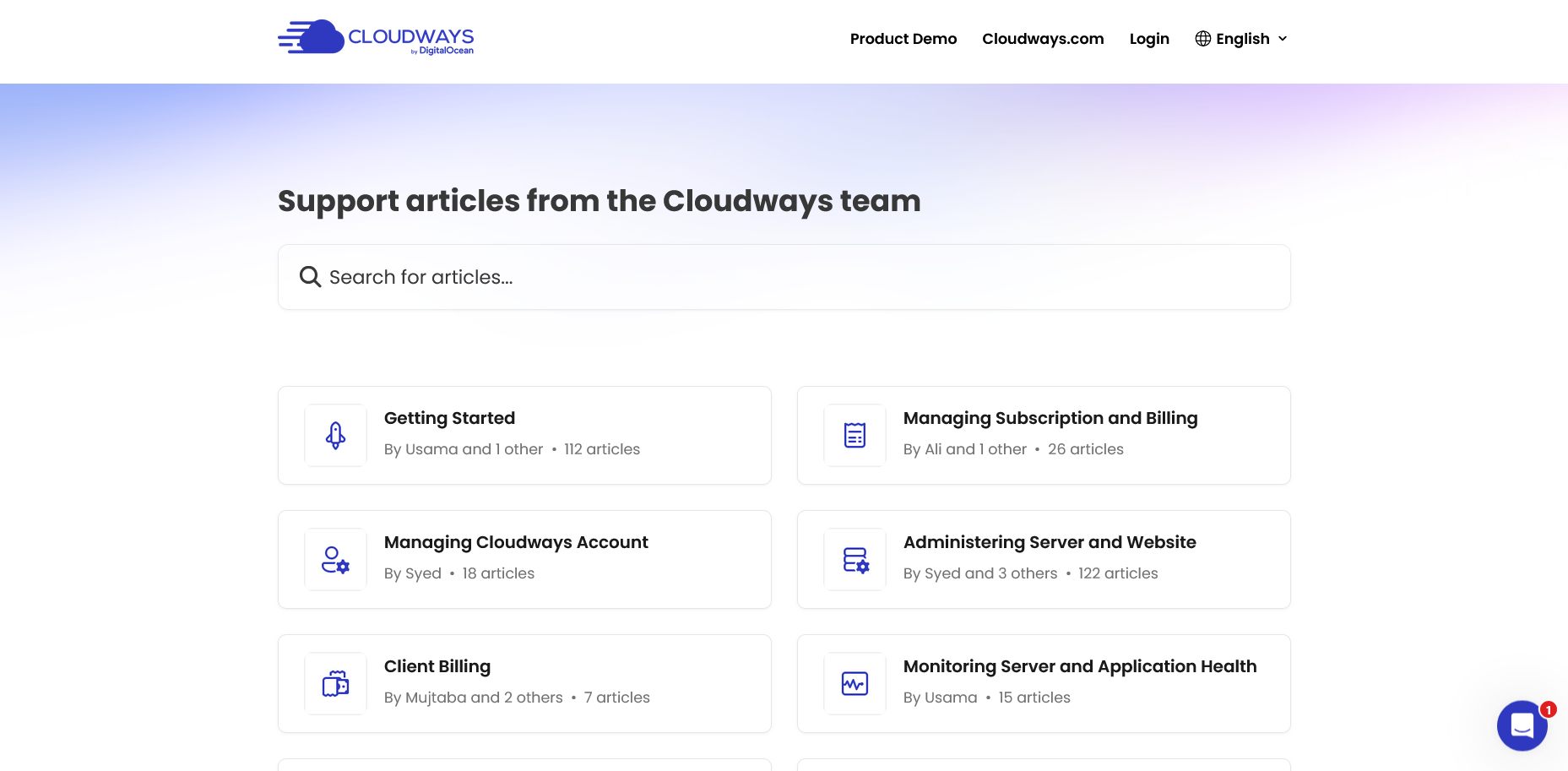Click the '112 articles' text

(602, 449)
